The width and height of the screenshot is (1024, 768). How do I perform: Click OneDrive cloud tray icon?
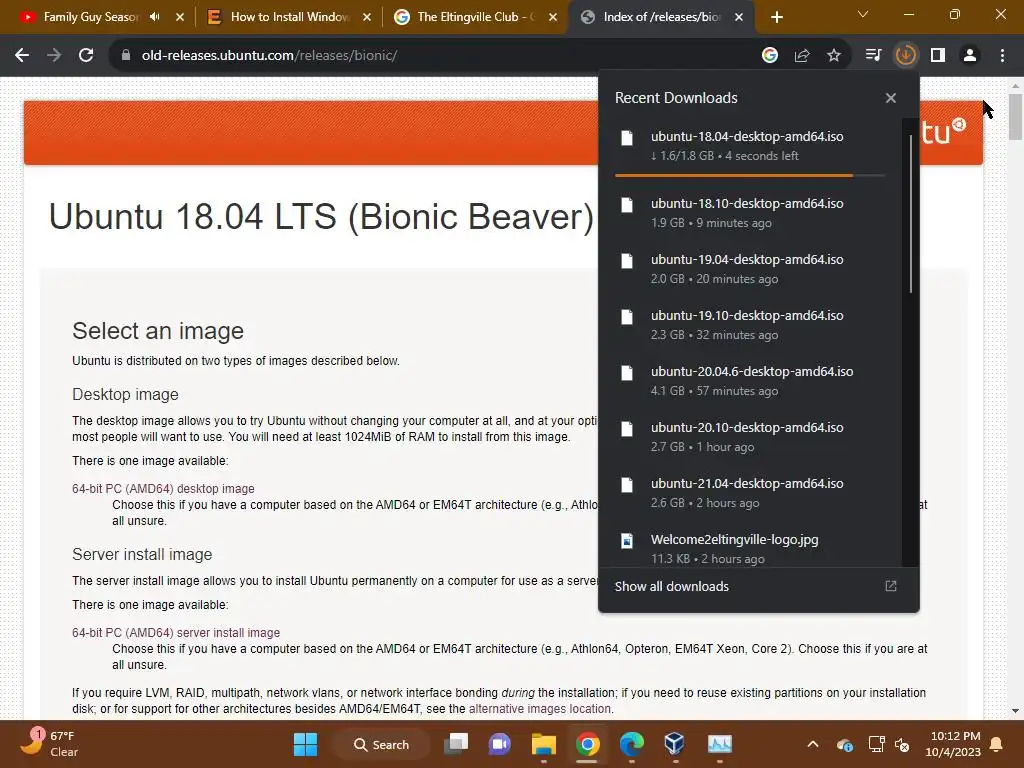click(844, 745)
